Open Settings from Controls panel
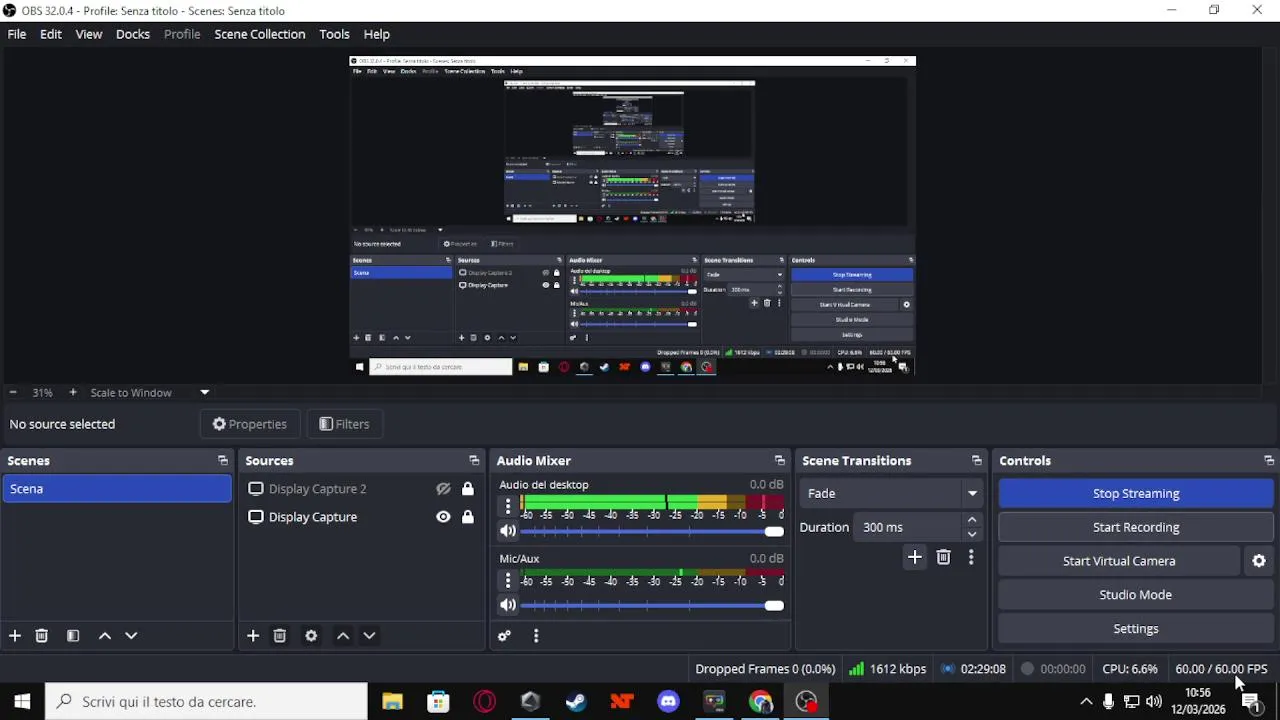 (1135, 629)
